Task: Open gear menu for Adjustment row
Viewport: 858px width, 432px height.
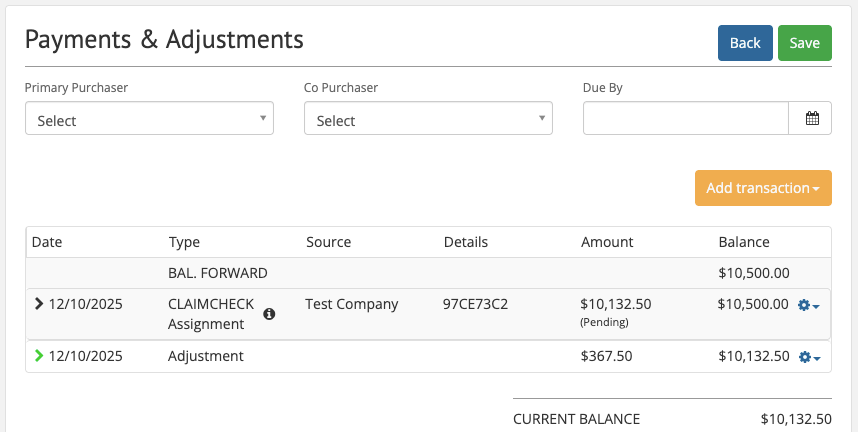Action: point(809,358)
